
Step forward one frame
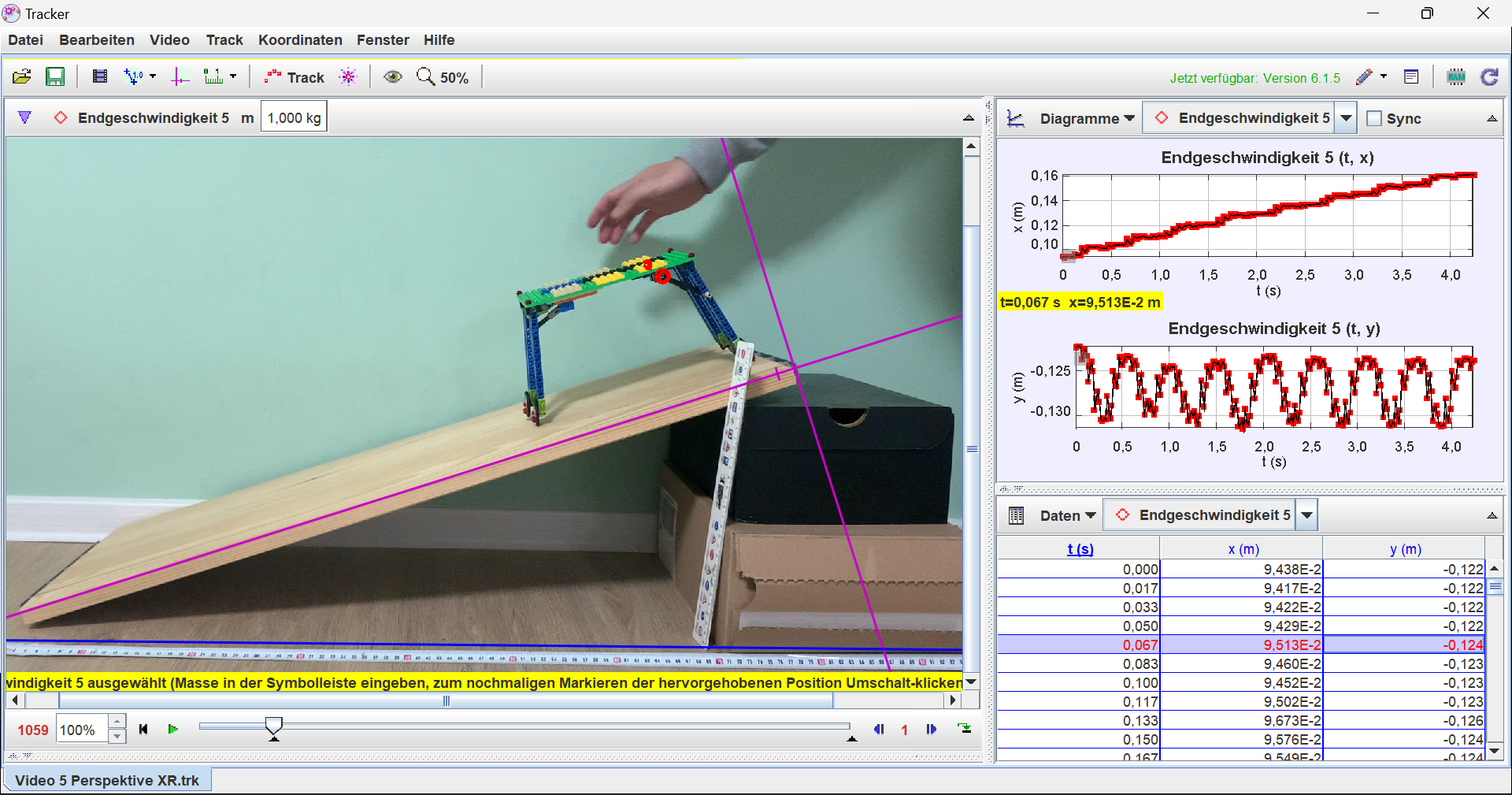[x=932, y=730]
